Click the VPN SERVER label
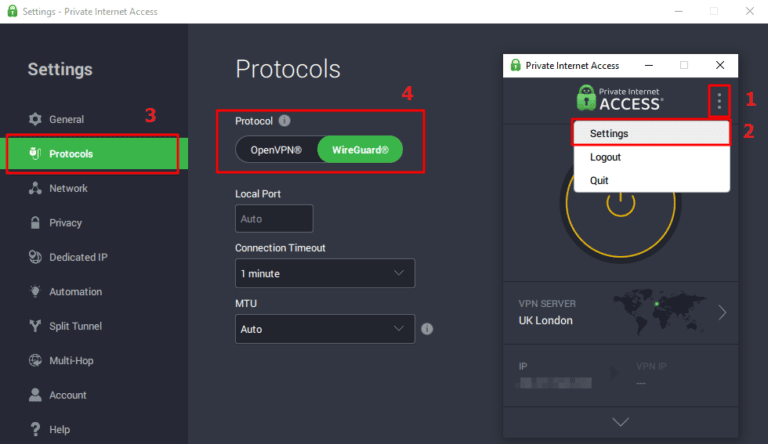This screenshot has height=444, width=768. [x=547, y=303]
